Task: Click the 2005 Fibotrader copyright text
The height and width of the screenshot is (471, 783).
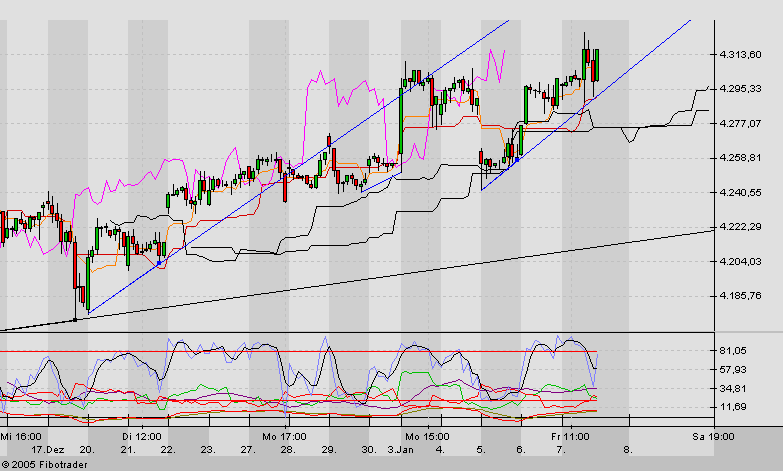Action: (x=39, y=464)
